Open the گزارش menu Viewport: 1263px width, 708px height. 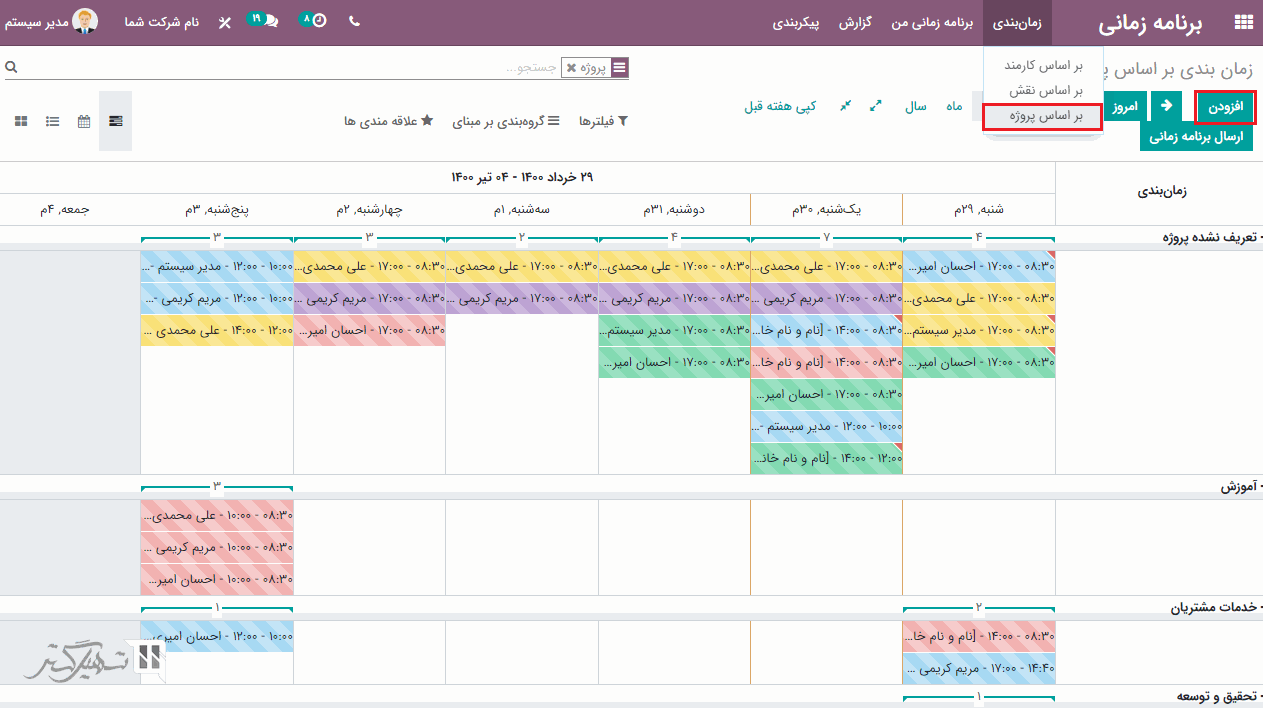(x=858, y=22)
